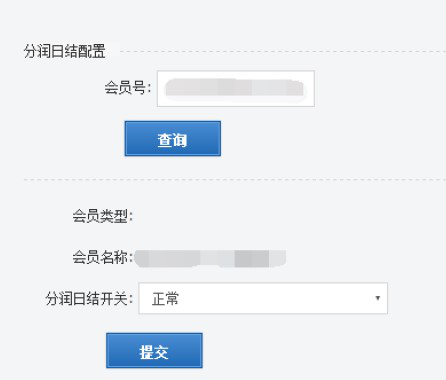Expand the 正常 status combo box

click(x=263, y=298)
